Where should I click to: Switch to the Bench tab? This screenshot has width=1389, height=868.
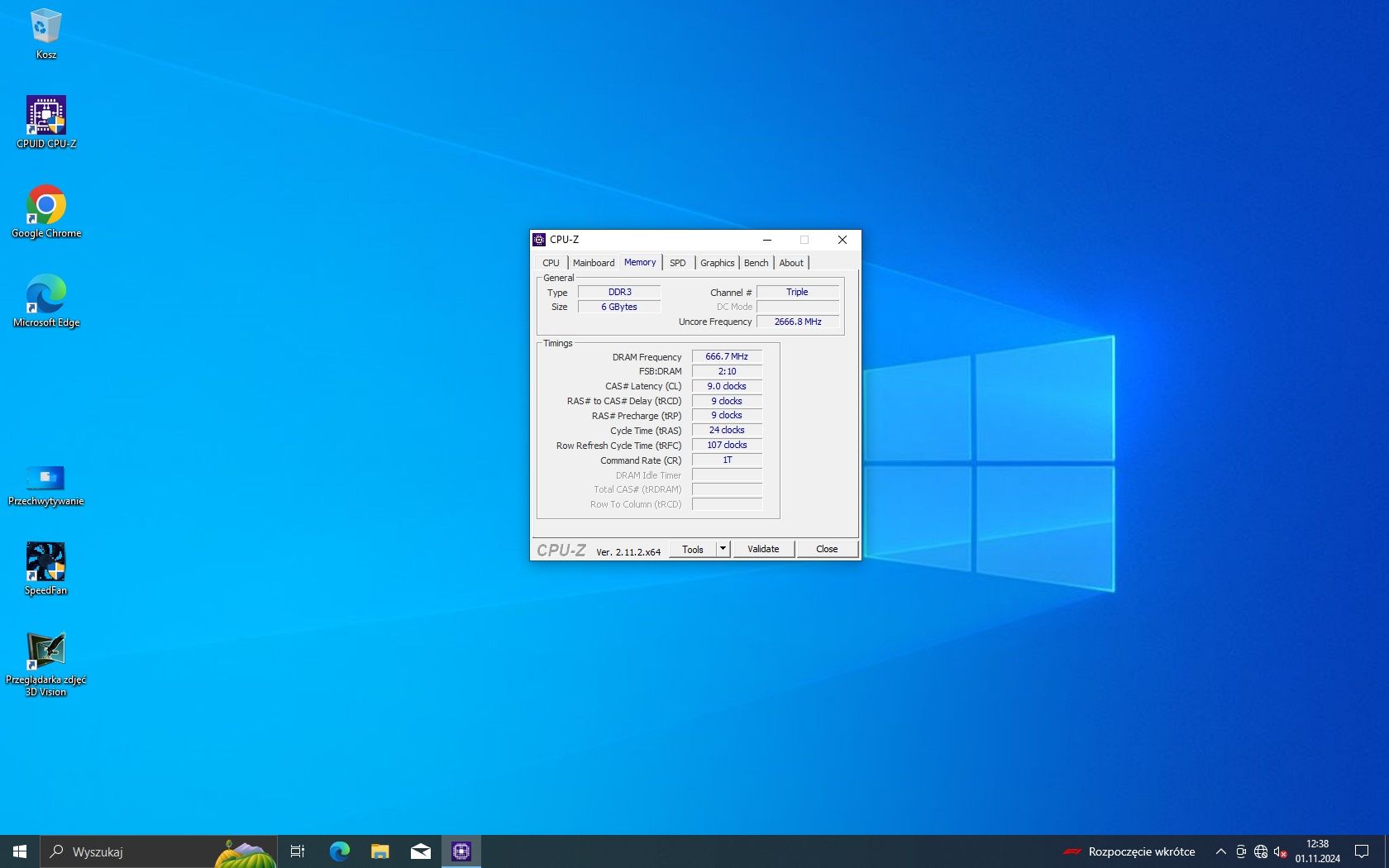click(756, 263)
